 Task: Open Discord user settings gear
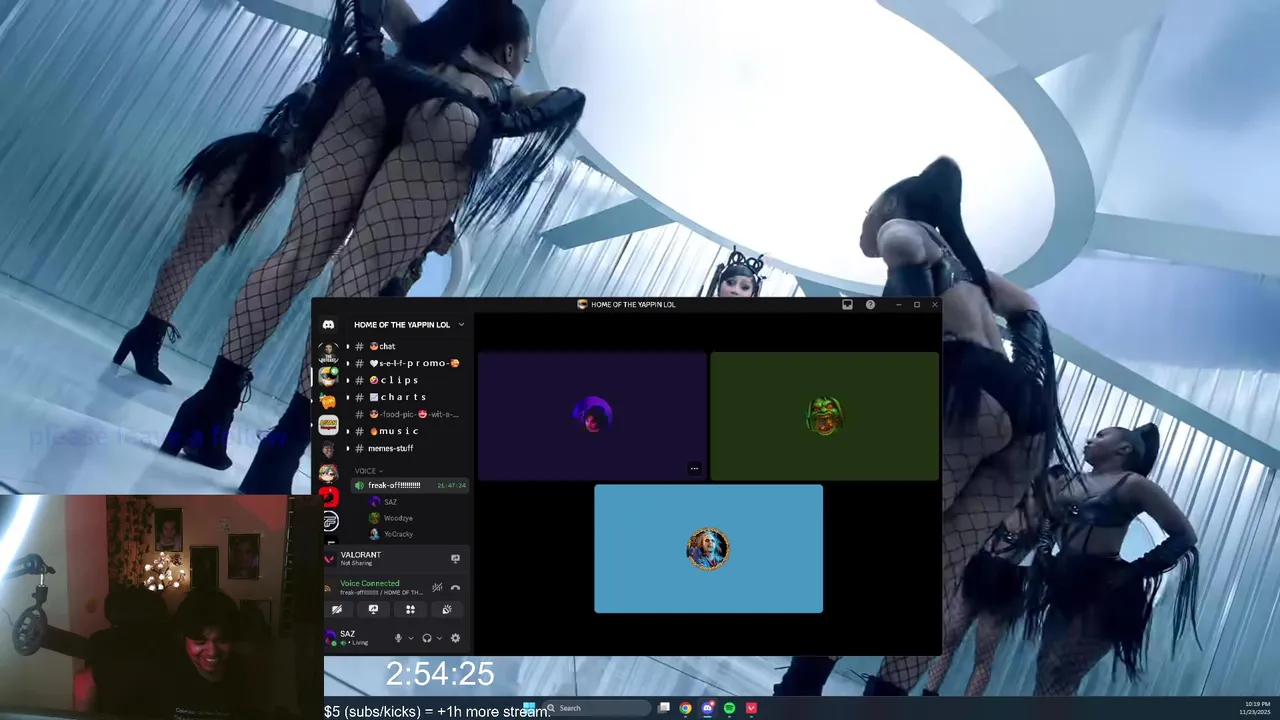(x=455, y=638)
